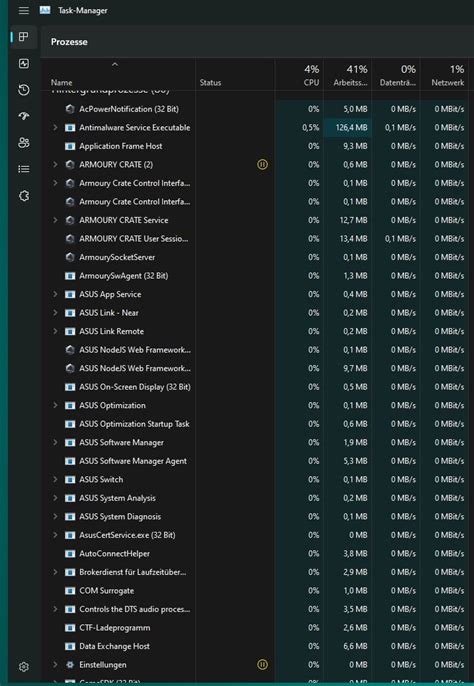Click the 13,4 MB memory value

point(354,239)
